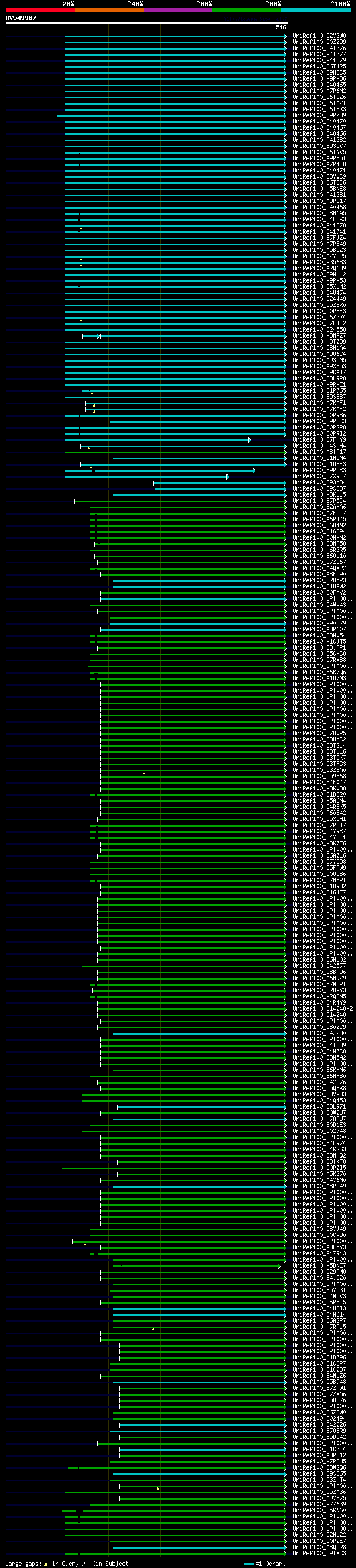Select hit label UniRef100_A7EGL7
Screen dimensions: 356x1568
point(319,513)
